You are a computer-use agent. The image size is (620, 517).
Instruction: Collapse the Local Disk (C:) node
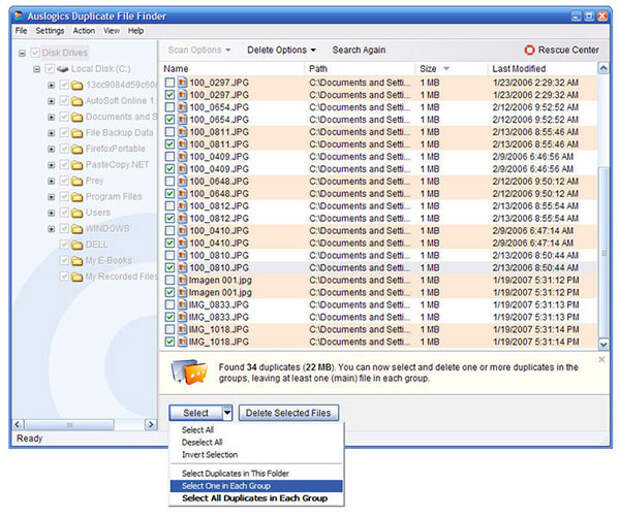(x=37, y=69)
